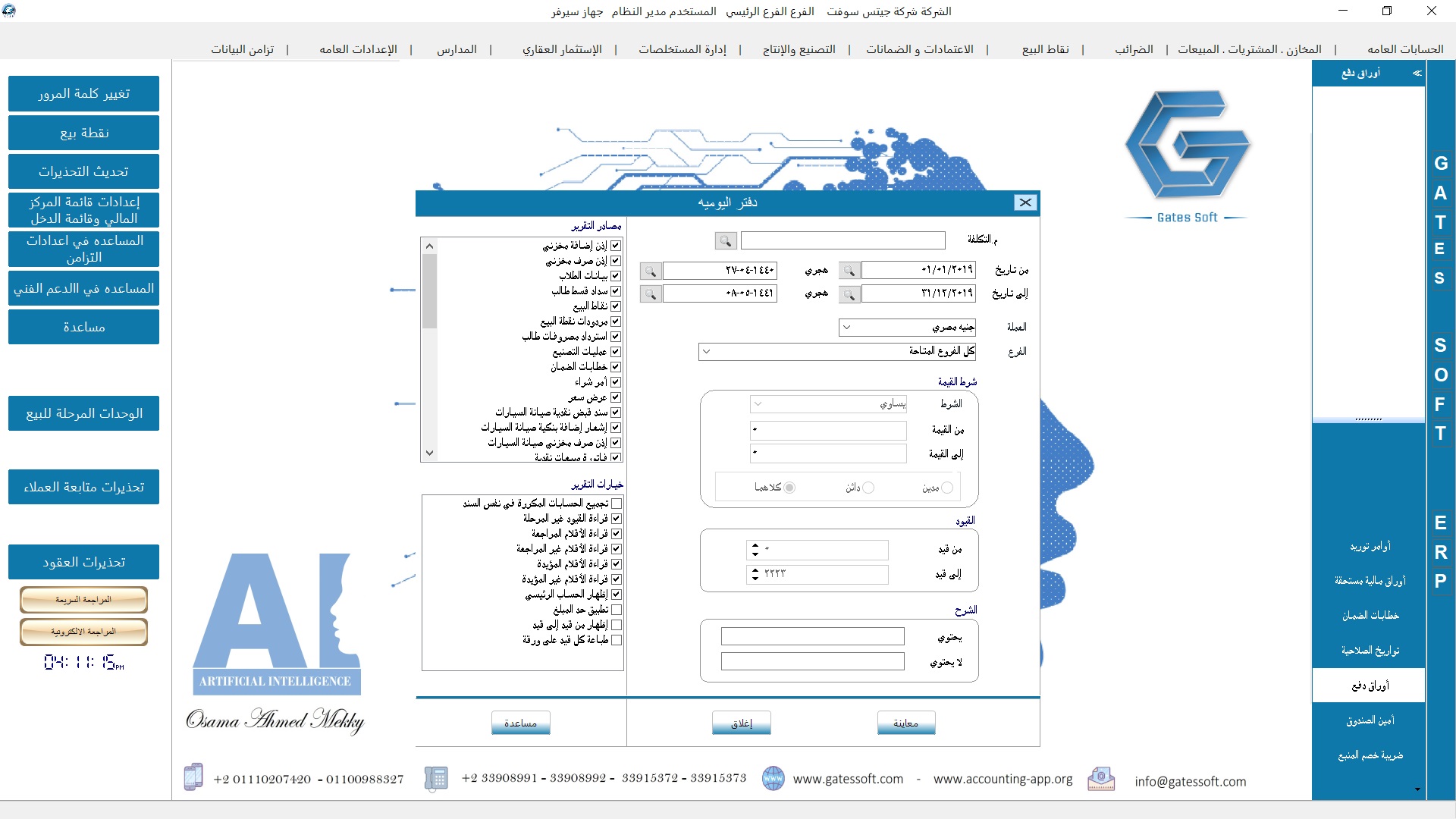The height and width of the screenshot is (819, 1456).
Task: Open الاعتمادات و الضمانات menu
Action: tap(920, 49)
